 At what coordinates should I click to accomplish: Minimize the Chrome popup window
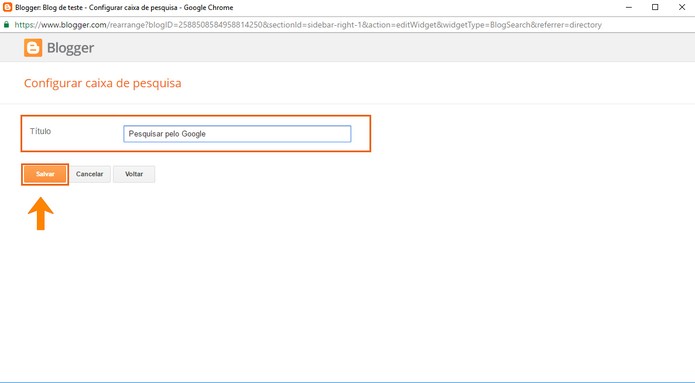(629, 7)
